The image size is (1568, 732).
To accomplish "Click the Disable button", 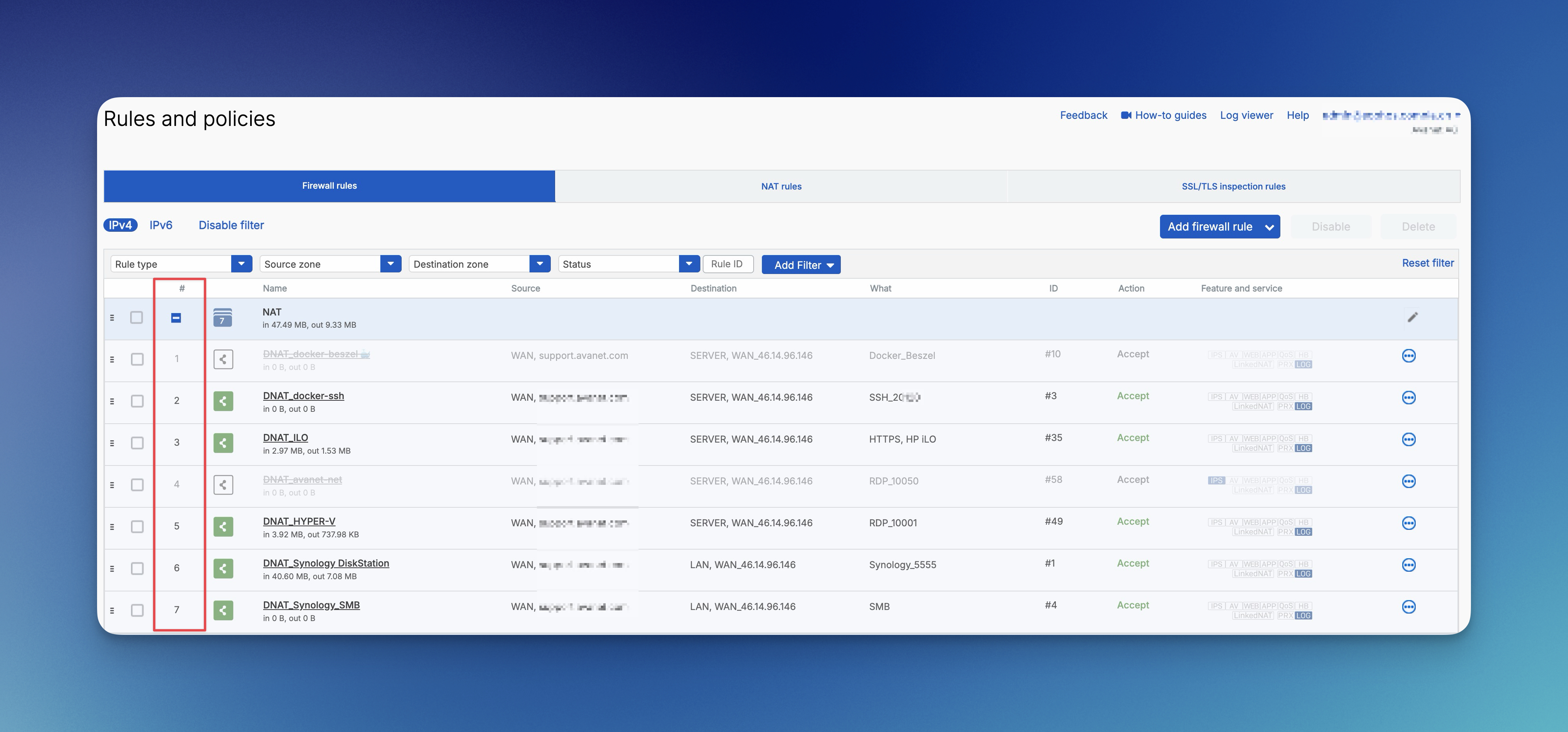I will pos(1330,227).
